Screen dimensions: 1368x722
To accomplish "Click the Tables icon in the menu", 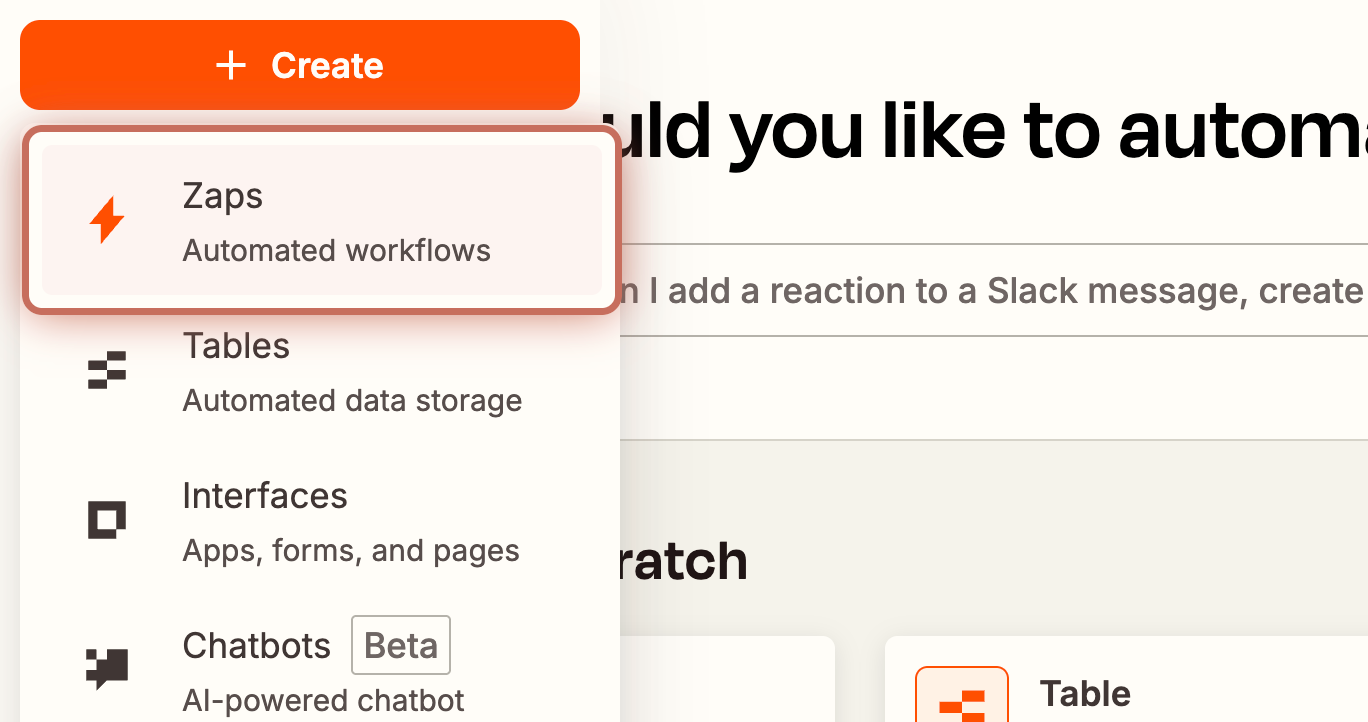I will 107,370.
